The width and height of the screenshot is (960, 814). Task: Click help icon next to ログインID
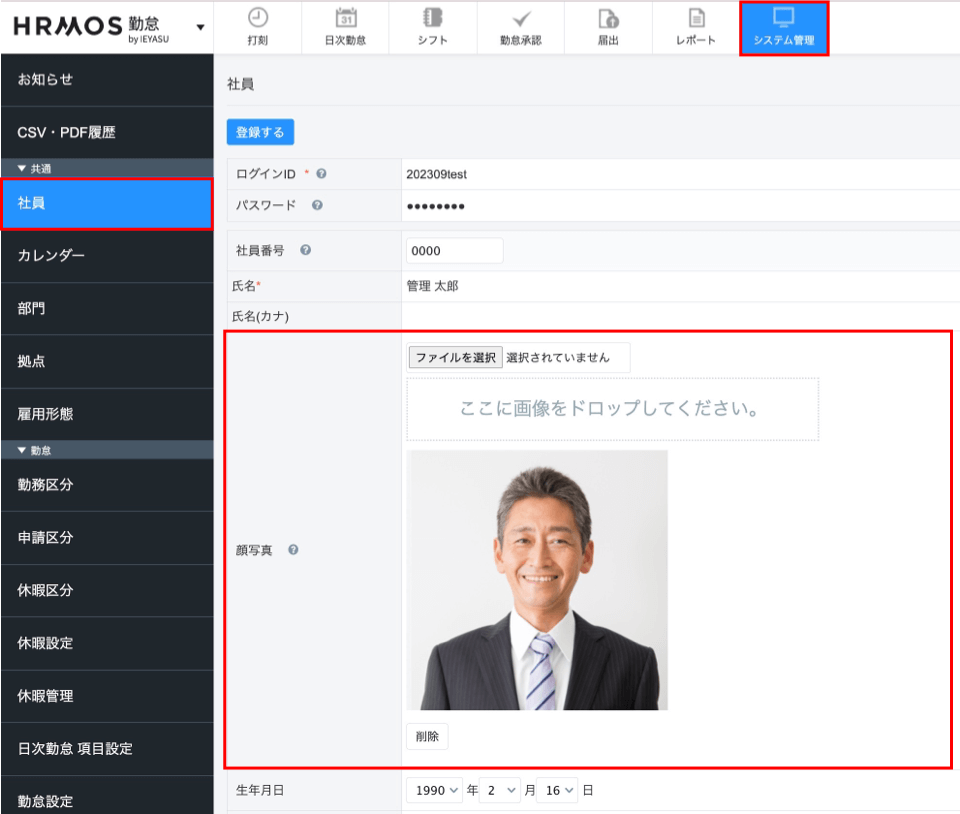pos(321,174)
